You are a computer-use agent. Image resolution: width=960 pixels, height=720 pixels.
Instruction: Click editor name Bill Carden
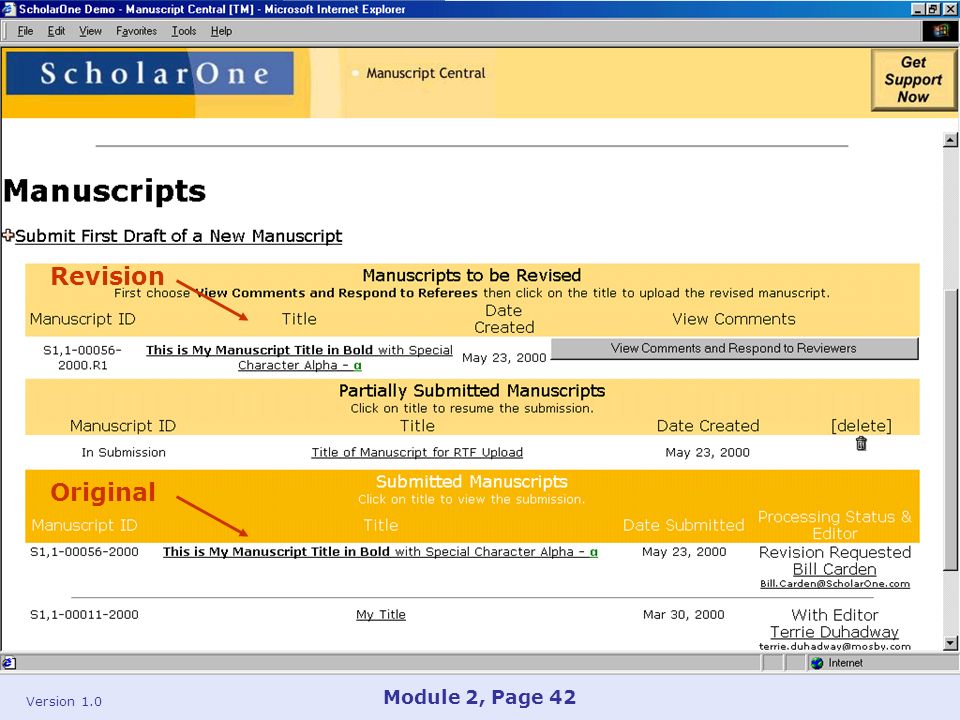(834, 569)
